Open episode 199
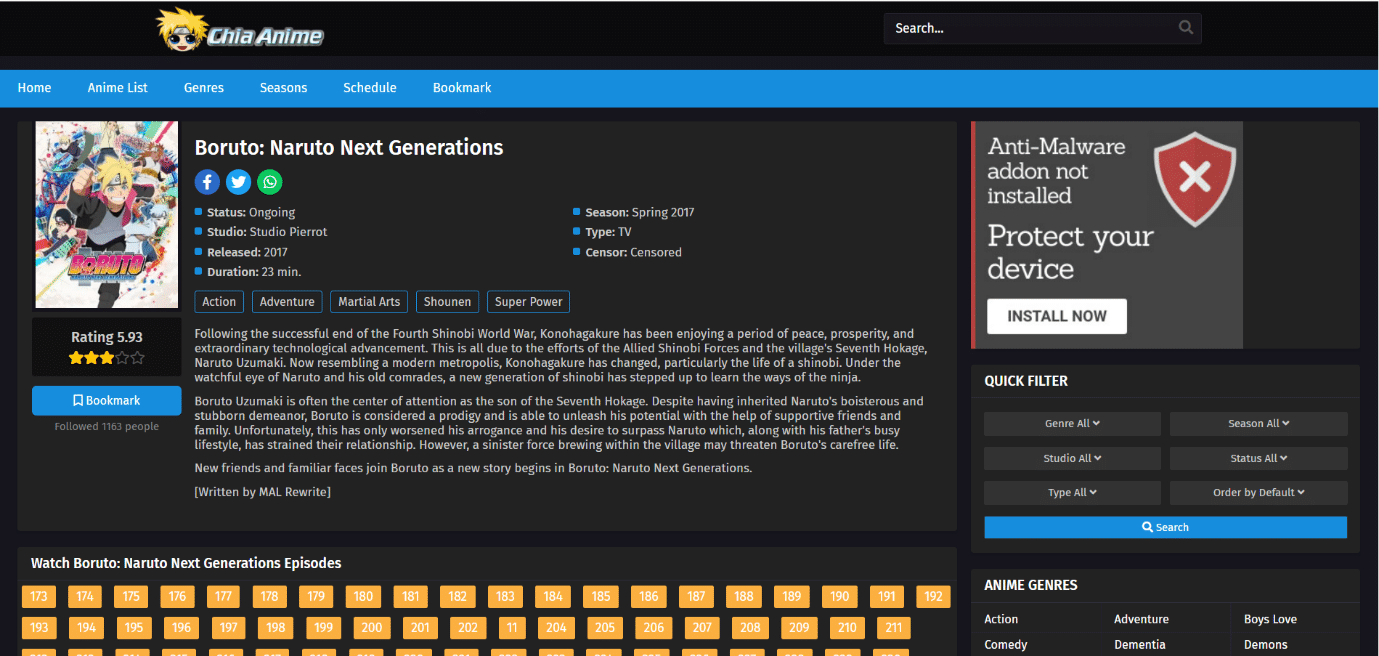Screen dimensions: 1379x656 323,628
